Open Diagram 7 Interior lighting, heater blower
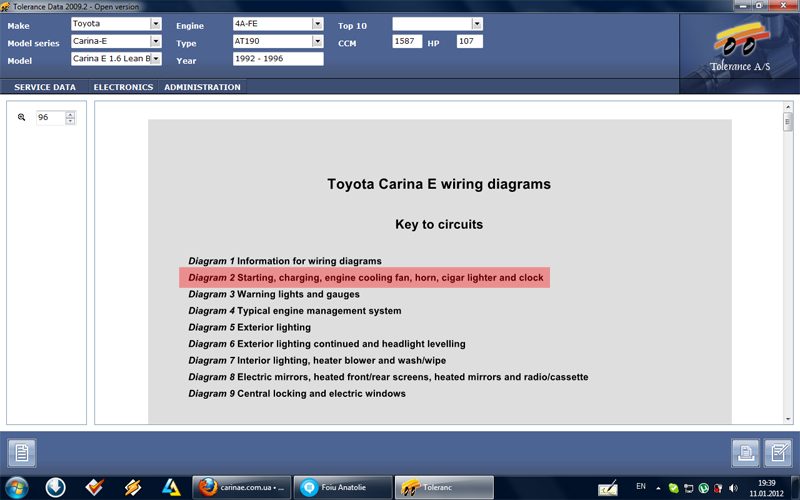 coord(317,361)
